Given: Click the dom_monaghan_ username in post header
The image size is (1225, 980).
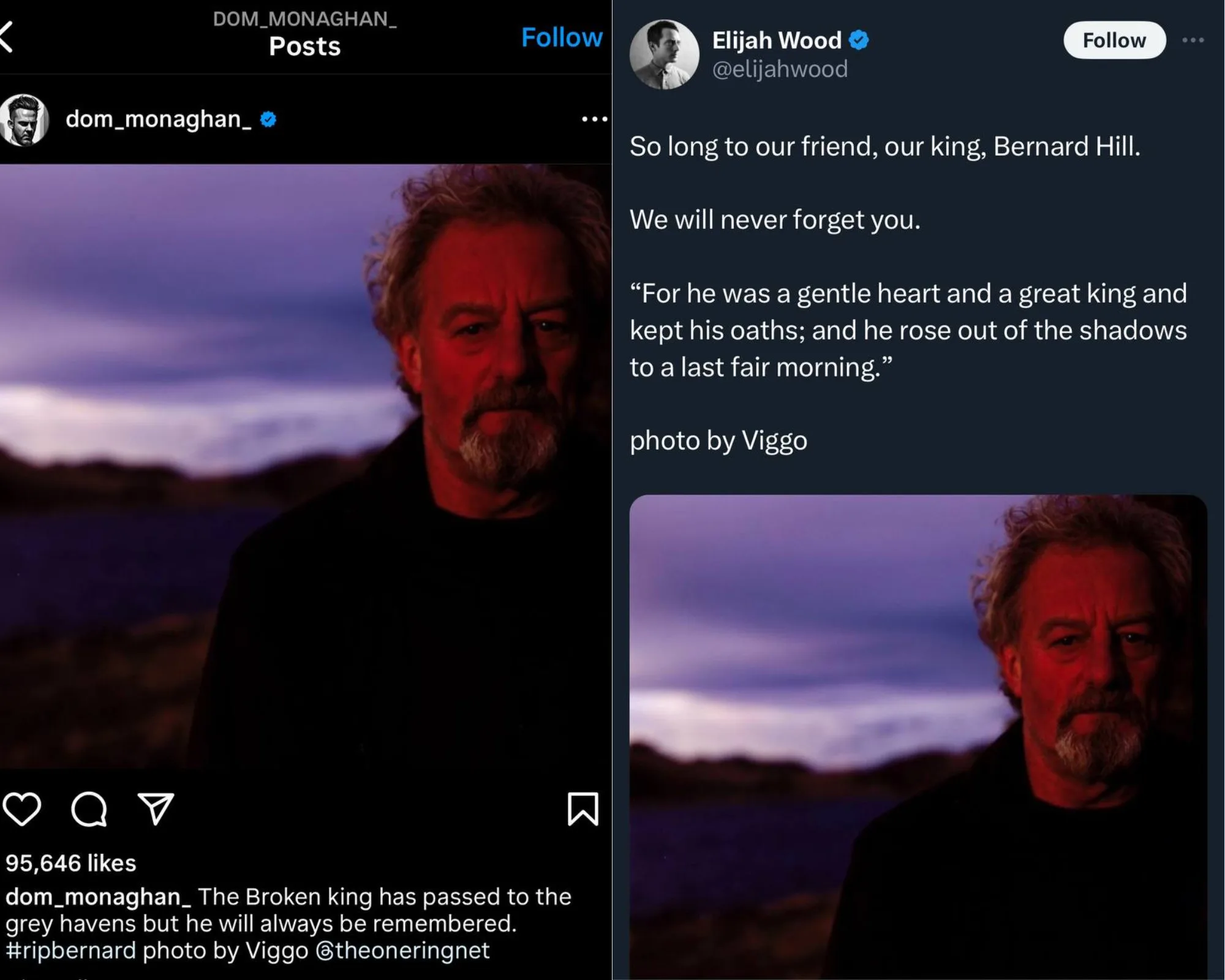Looking at the screenshot, I should [x=158, y=119].
